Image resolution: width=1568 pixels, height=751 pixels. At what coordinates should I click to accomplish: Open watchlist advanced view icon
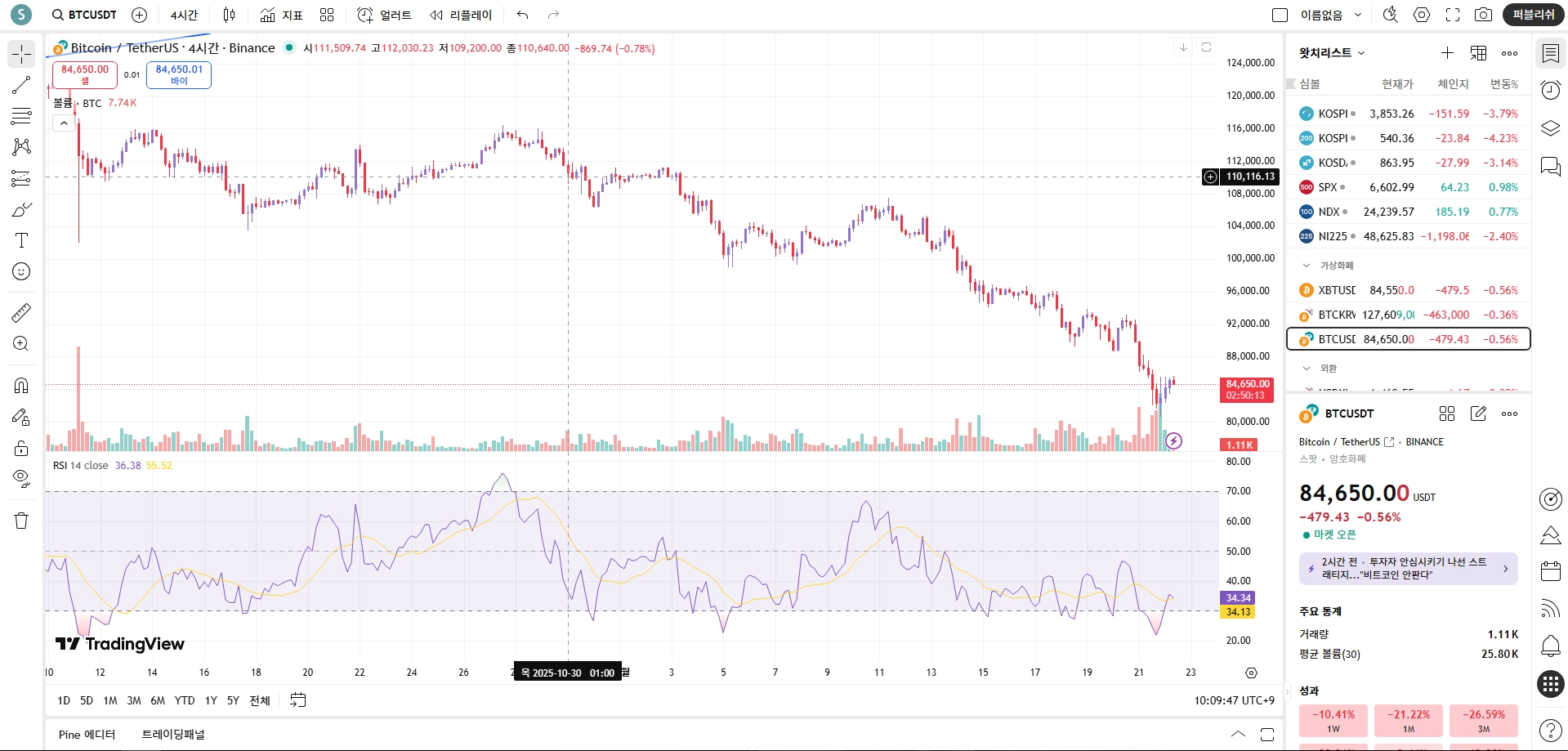pos(1478,53)
